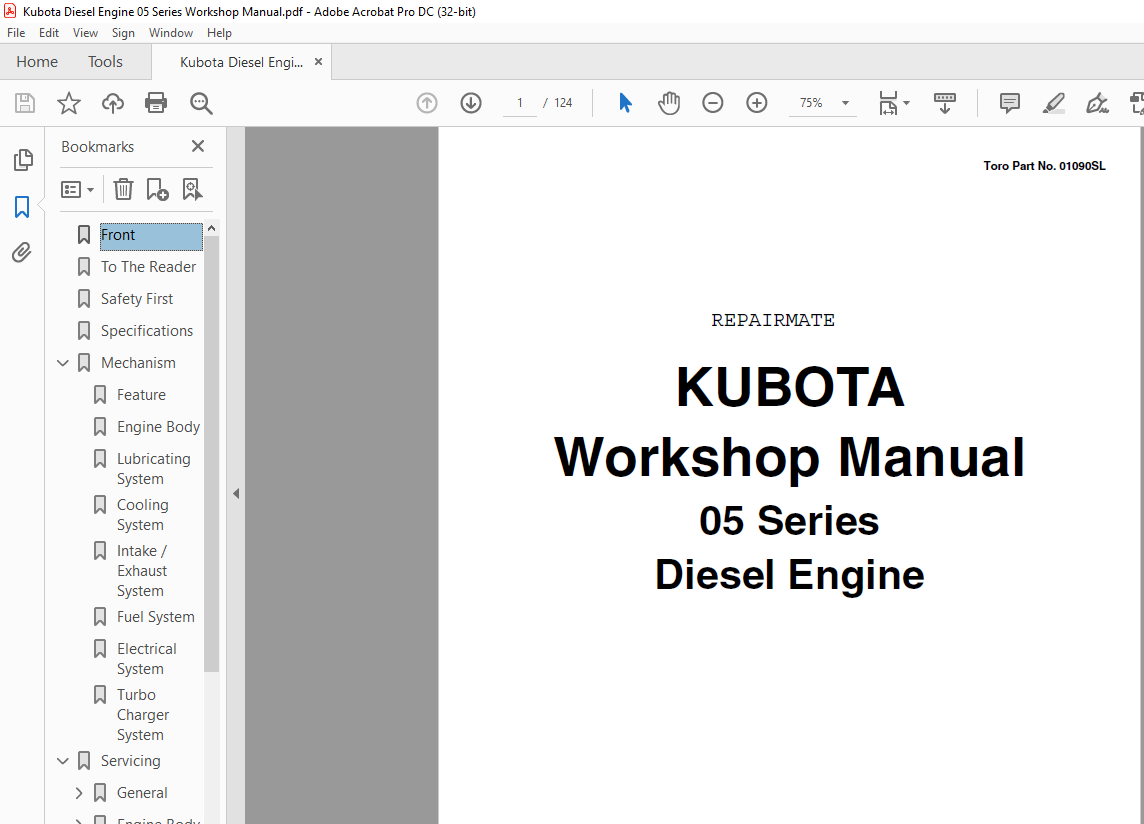Click the upload to cloud icon

(112, 103)
